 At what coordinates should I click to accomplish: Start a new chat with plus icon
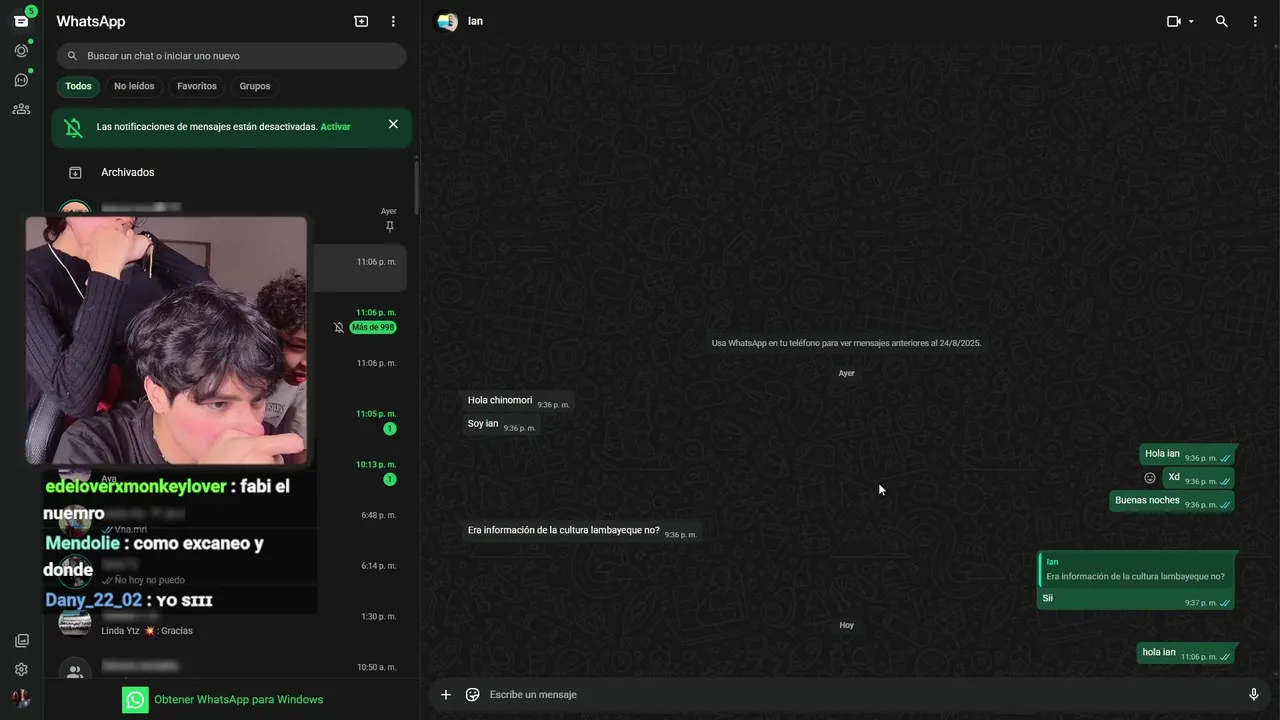tap(361, 21)
